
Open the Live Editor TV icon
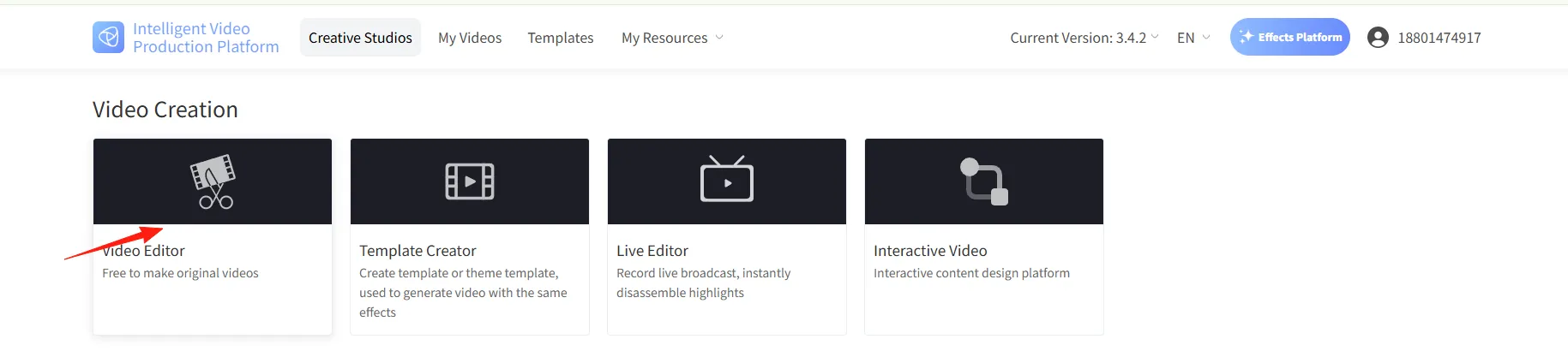click(x=727, y=179)
